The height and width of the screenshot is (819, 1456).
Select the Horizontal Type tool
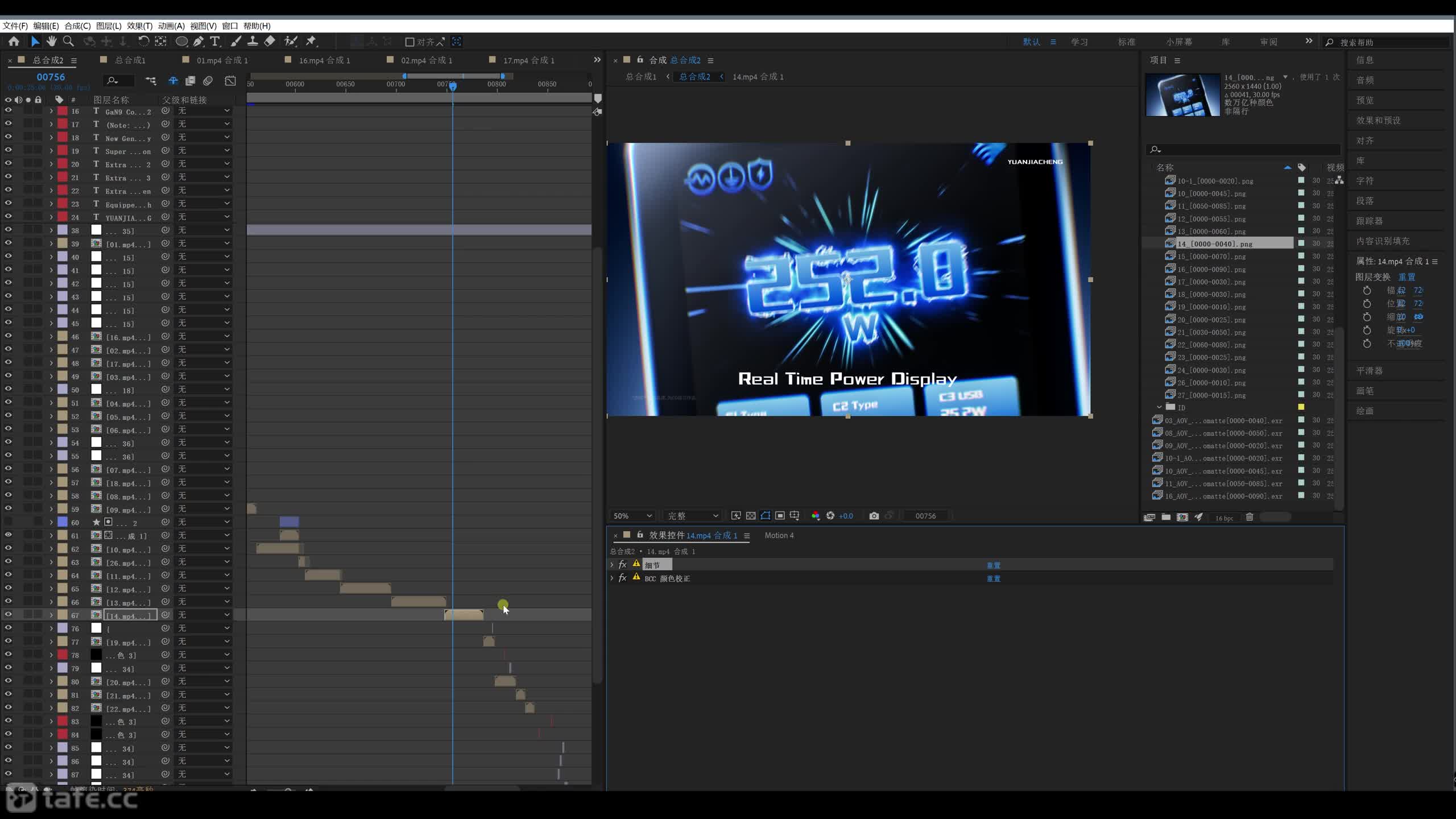(x=214, y=42)
